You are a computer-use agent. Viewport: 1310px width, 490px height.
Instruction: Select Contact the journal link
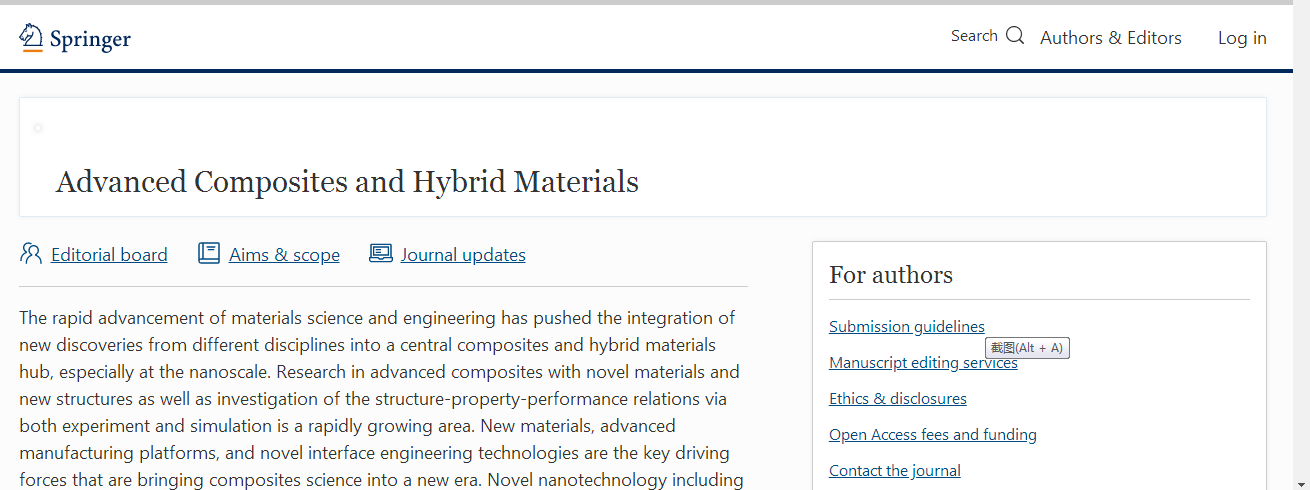click(x=895, y=470)
